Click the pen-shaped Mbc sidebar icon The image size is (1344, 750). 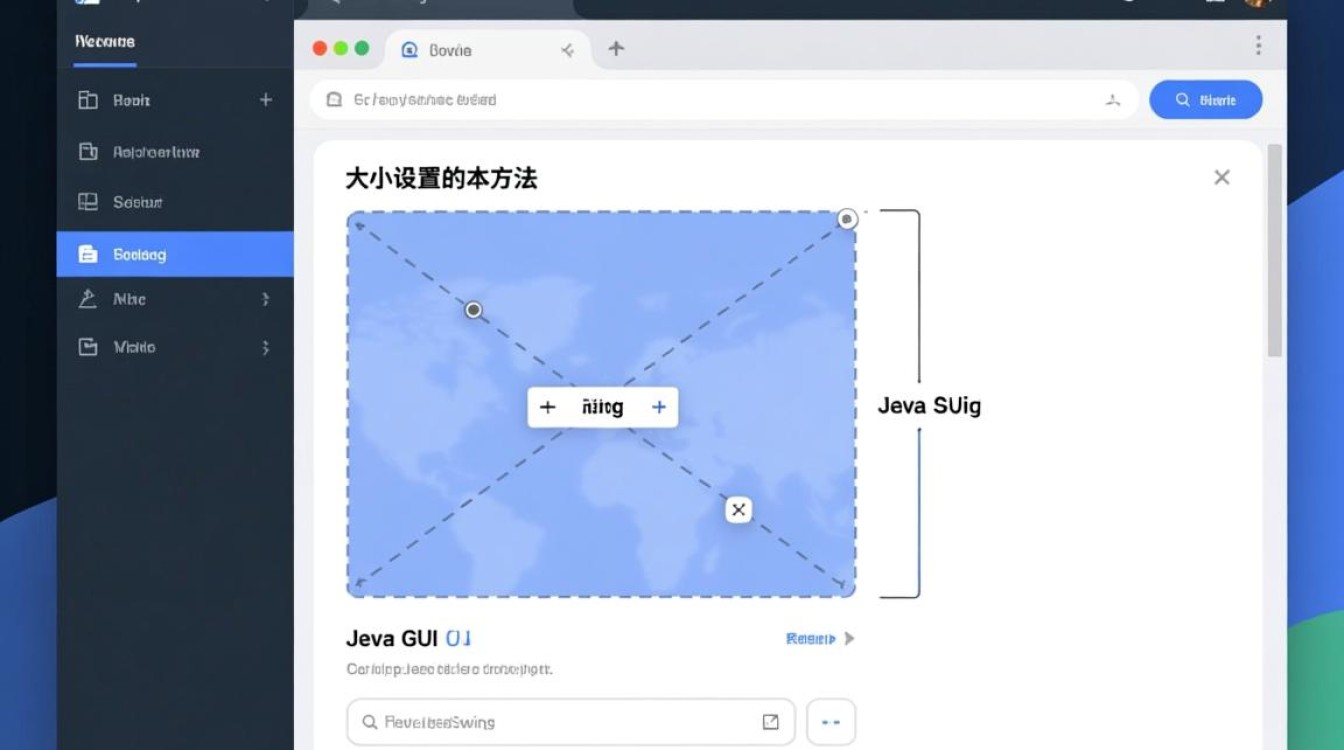tap(87, 299)
